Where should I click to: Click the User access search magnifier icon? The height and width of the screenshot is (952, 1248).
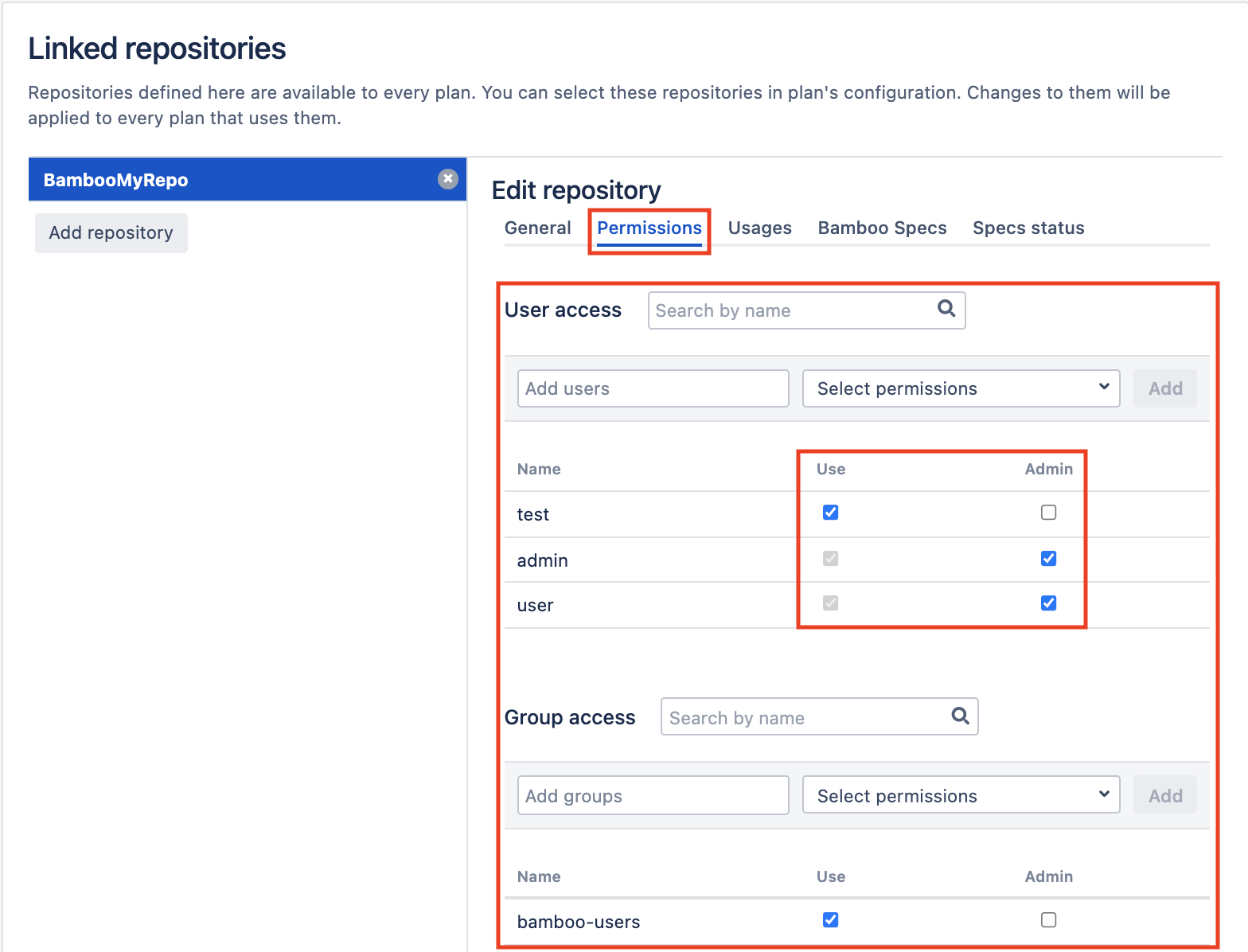946,308
